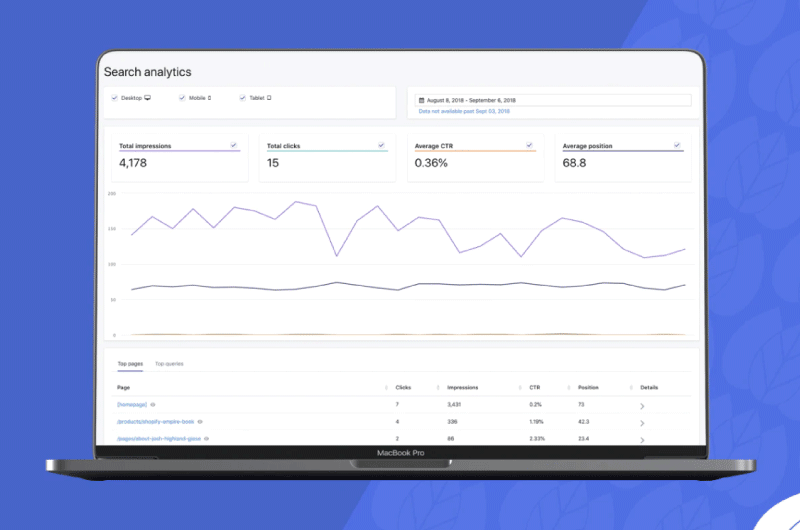This screenshot has height=530, width=800.
Task: Click the desktop monitor icon beside Desktop
Action: (147, 97)
